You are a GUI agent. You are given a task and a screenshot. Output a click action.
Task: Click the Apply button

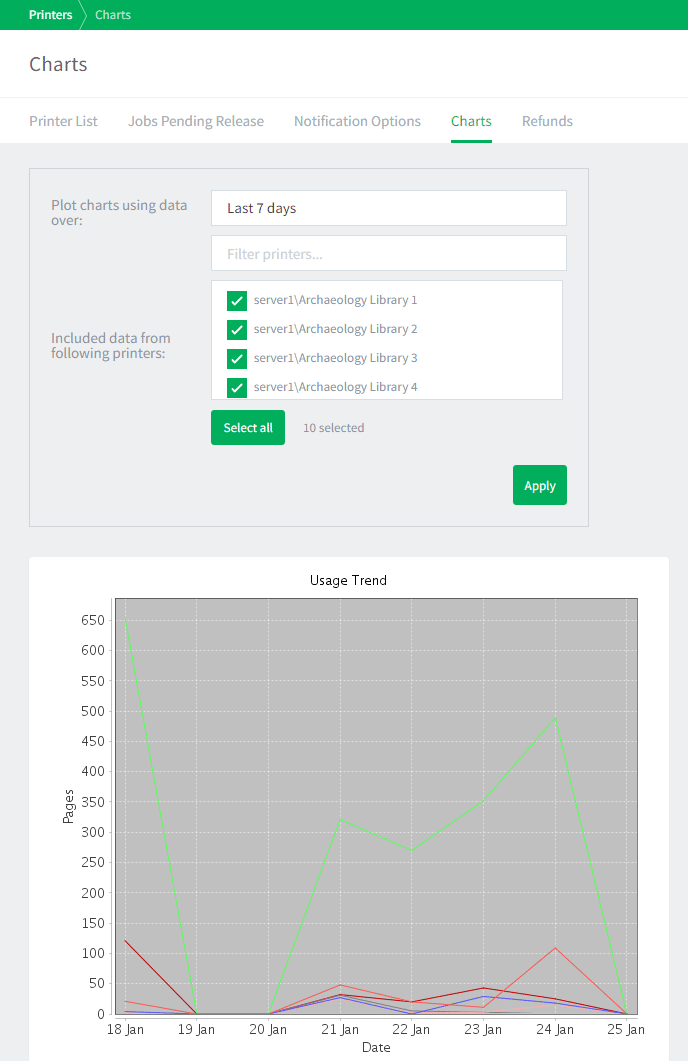[539, 485]
